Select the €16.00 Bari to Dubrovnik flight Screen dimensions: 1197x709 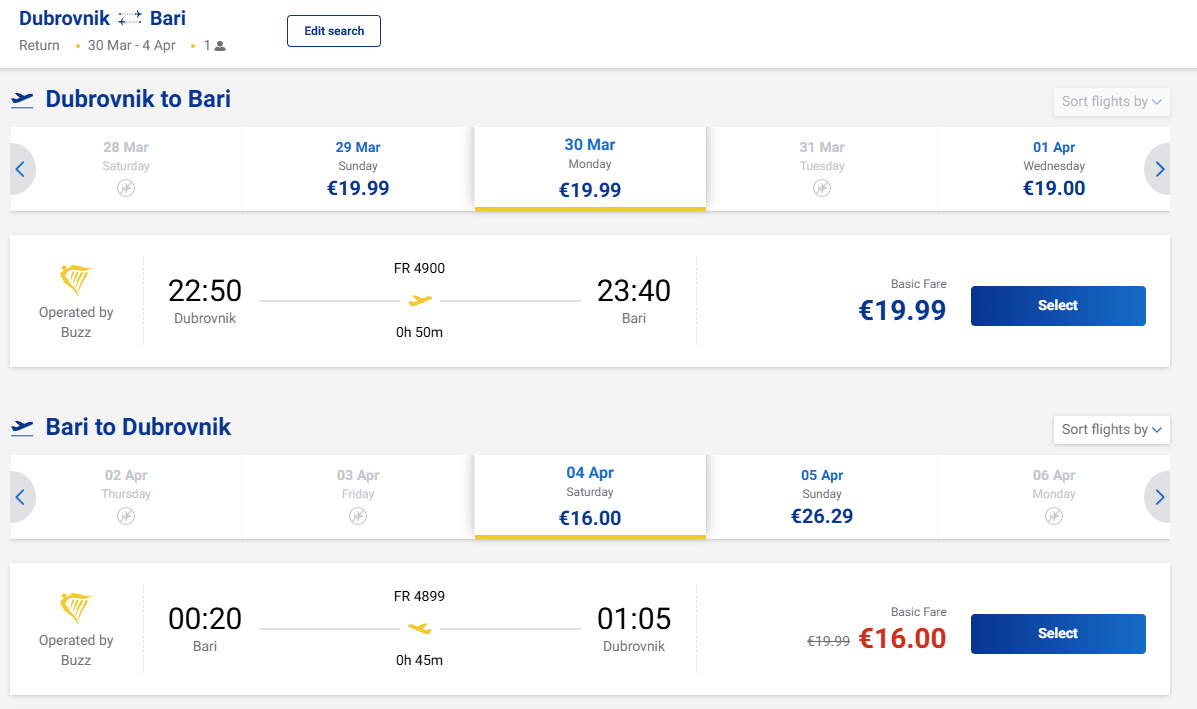pos(1058,634)
